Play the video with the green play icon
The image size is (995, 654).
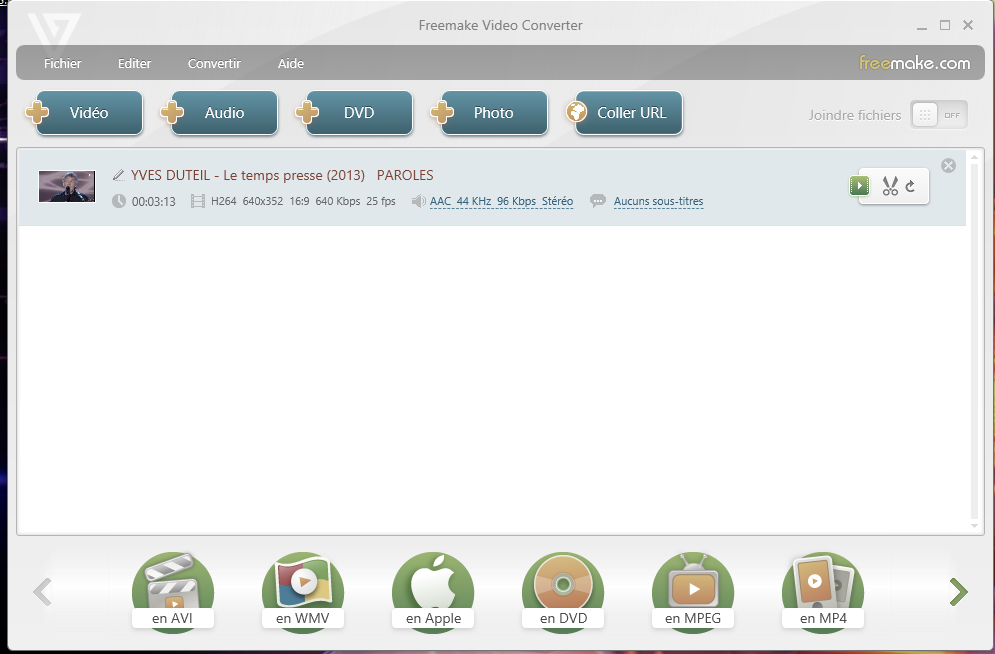click(859, 186)
